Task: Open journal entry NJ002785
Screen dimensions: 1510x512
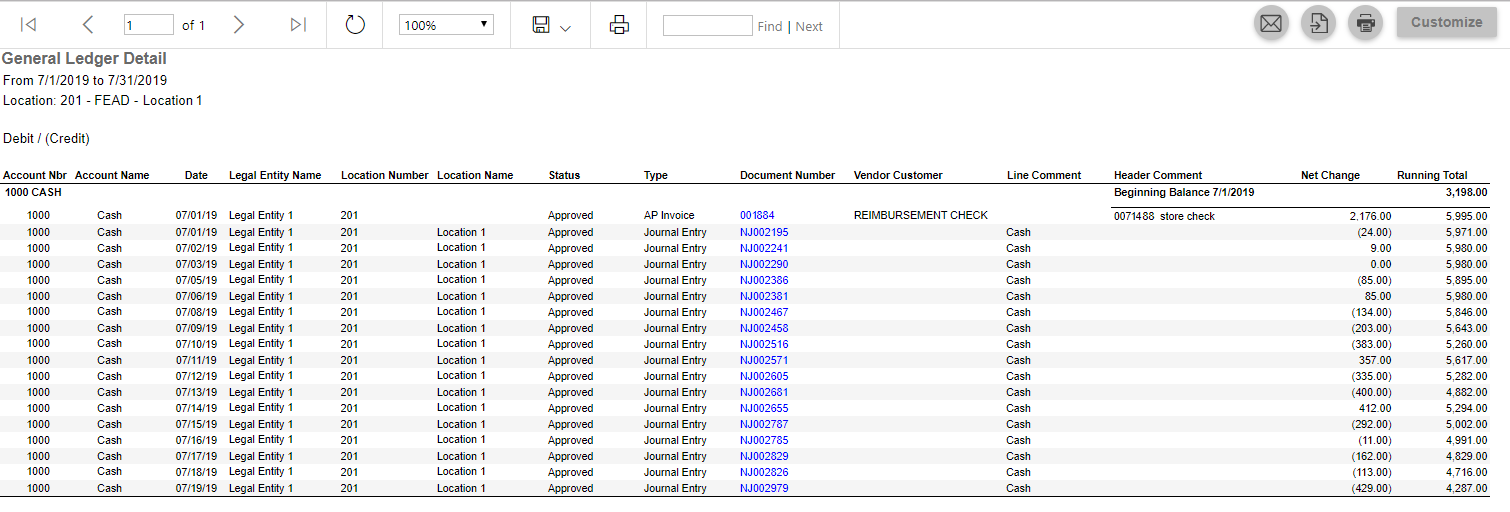Action: pyautogui.click(x=764, y=440)
